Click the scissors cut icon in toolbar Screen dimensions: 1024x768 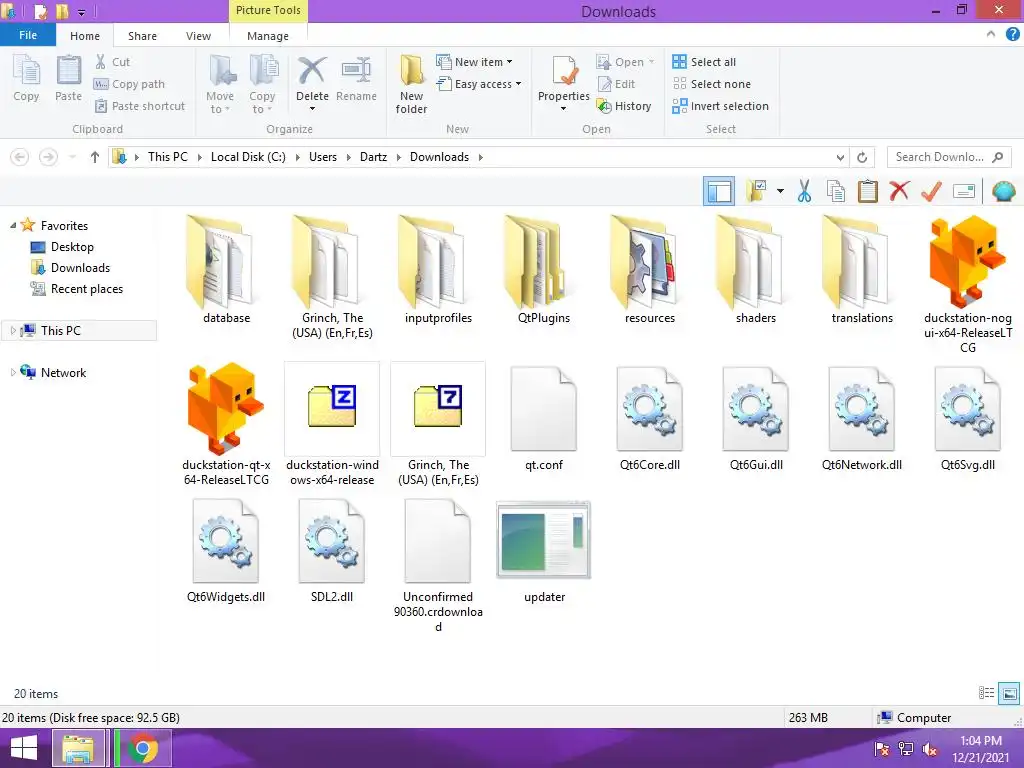coord(804,191)
